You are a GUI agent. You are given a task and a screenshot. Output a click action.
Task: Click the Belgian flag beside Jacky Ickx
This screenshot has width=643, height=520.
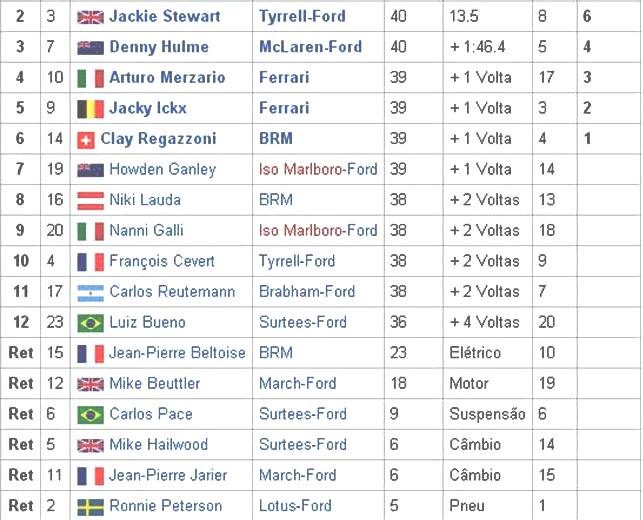click(90, 108)
